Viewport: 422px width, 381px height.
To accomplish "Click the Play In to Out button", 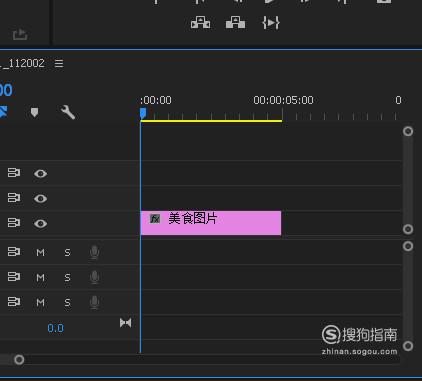I will click(x=270, y=23).
